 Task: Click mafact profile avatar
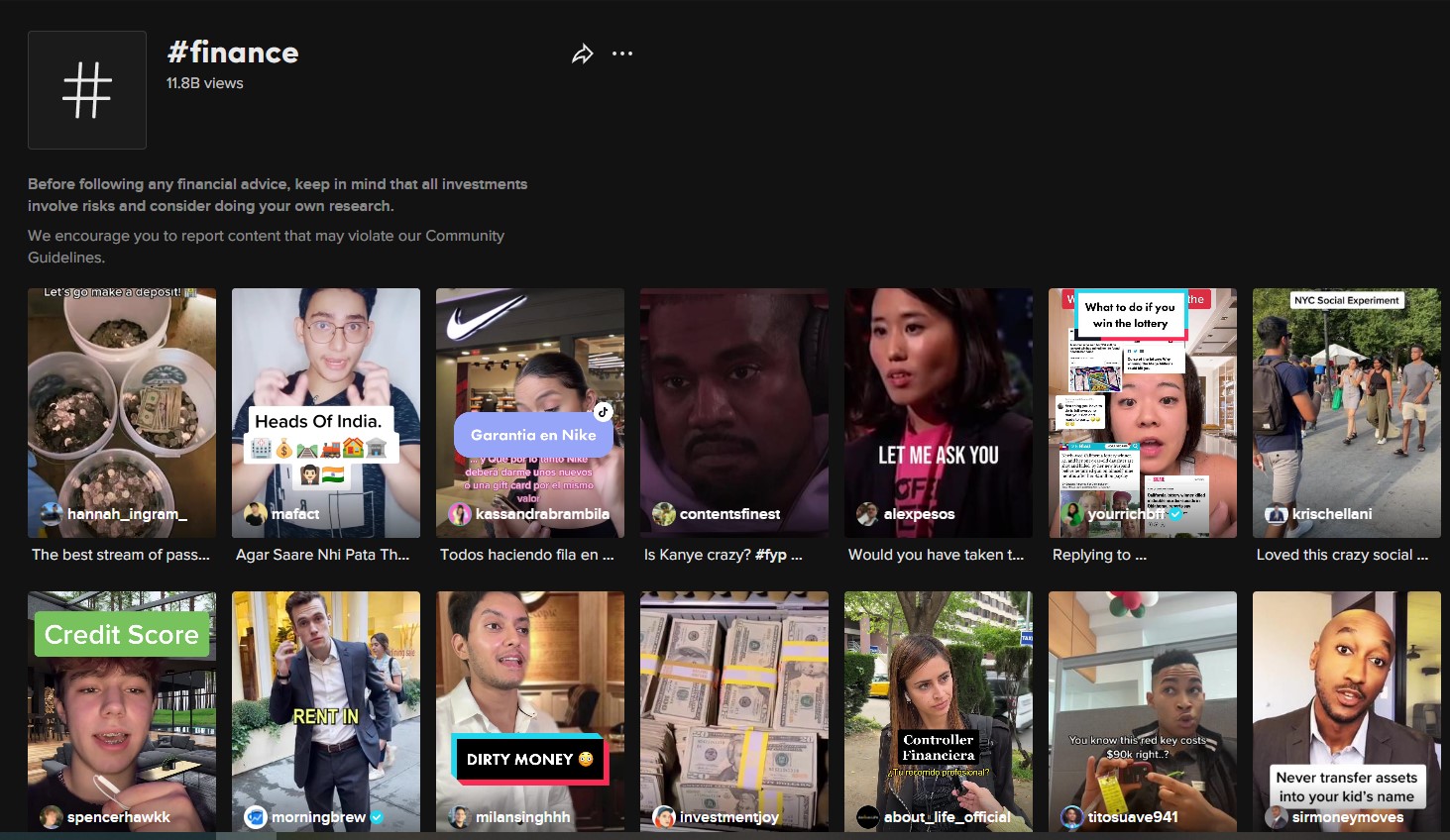[x=256, y=514]
